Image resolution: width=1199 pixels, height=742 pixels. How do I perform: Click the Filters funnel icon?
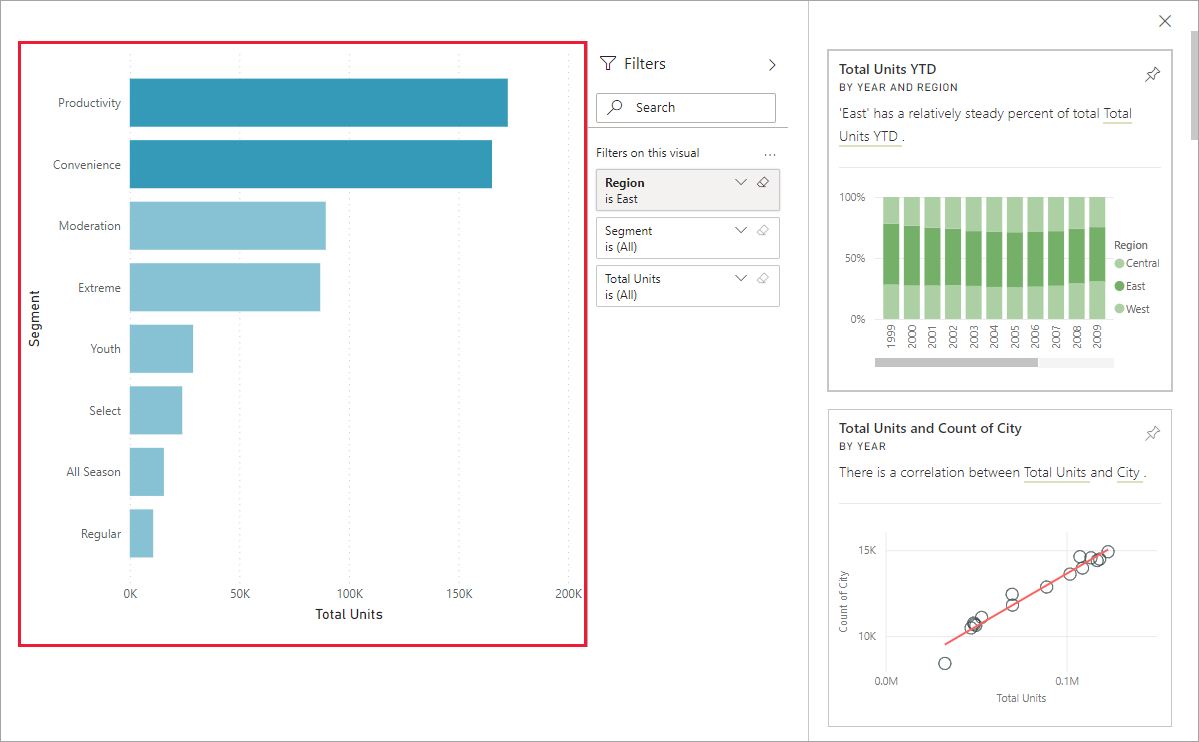coord(608,63)
